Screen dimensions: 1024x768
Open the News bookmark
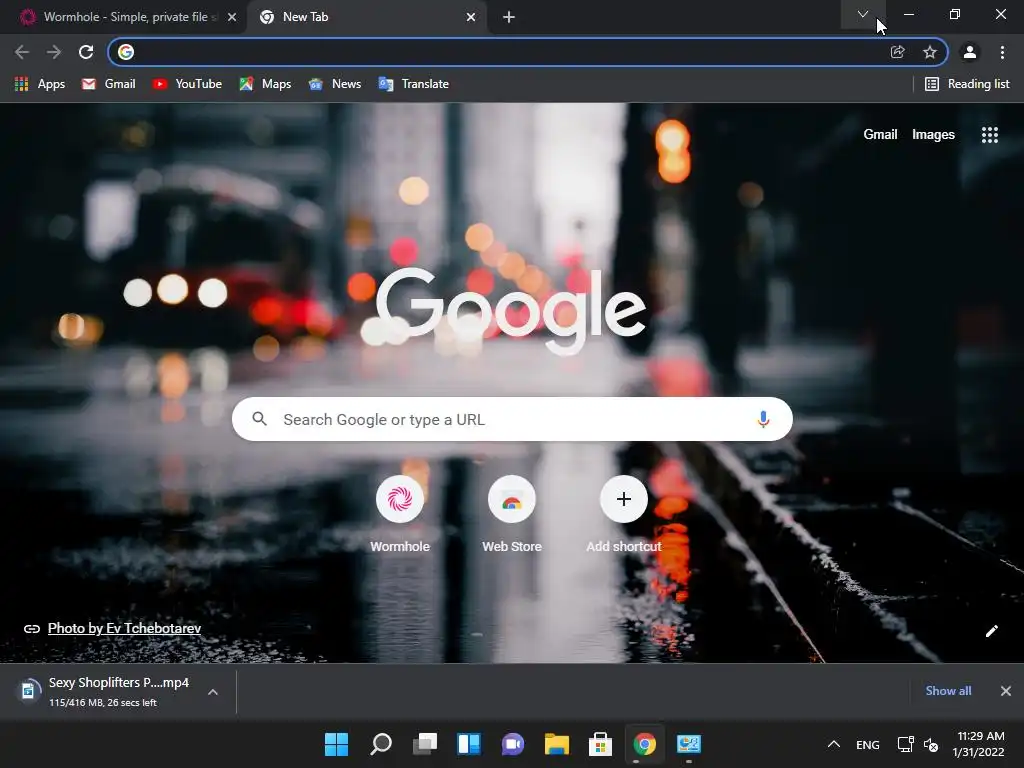(335, 84)
